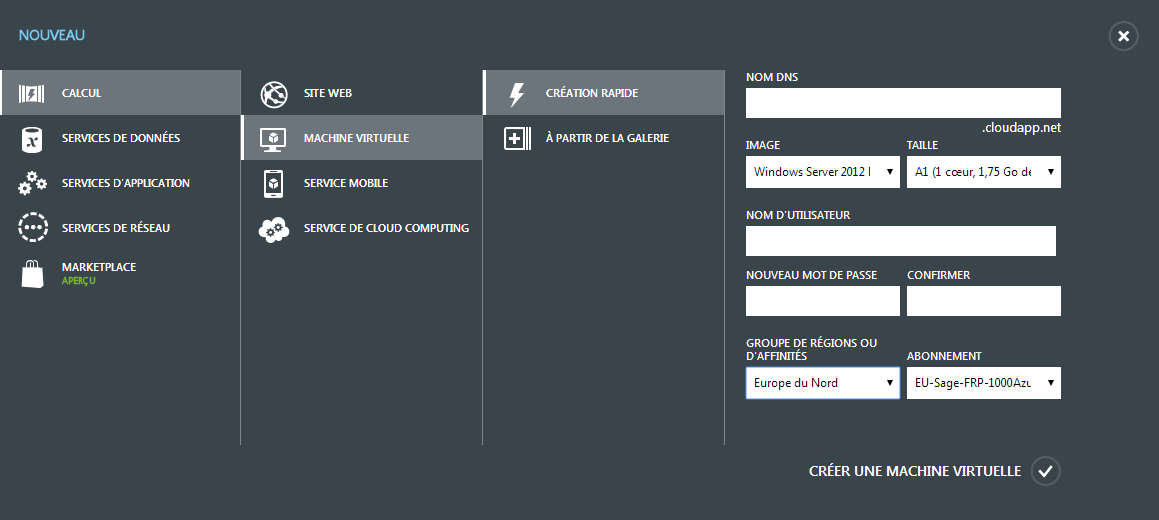Click the Services d'application gears icon
Screen dimensions: 1159x520
click(32, 183)
